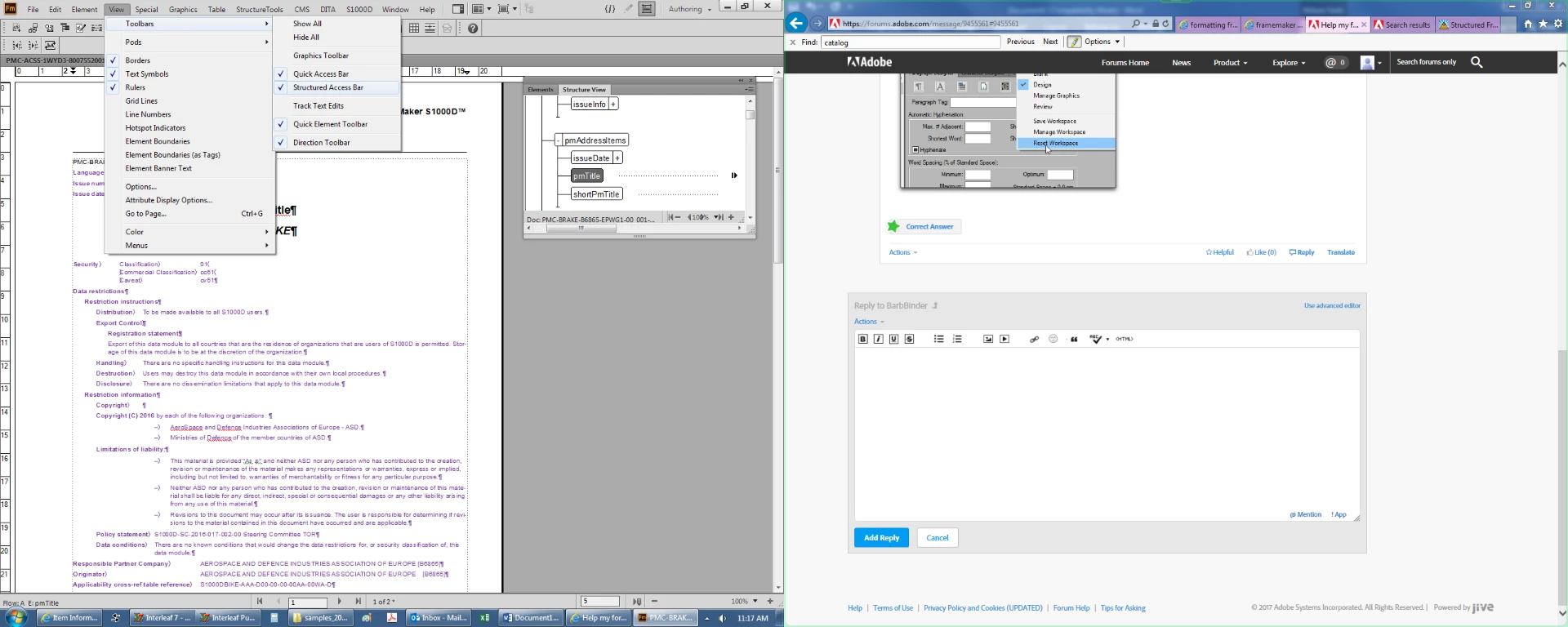Click the browser back arrow button

pyautogui.click(x=796, y=24)
